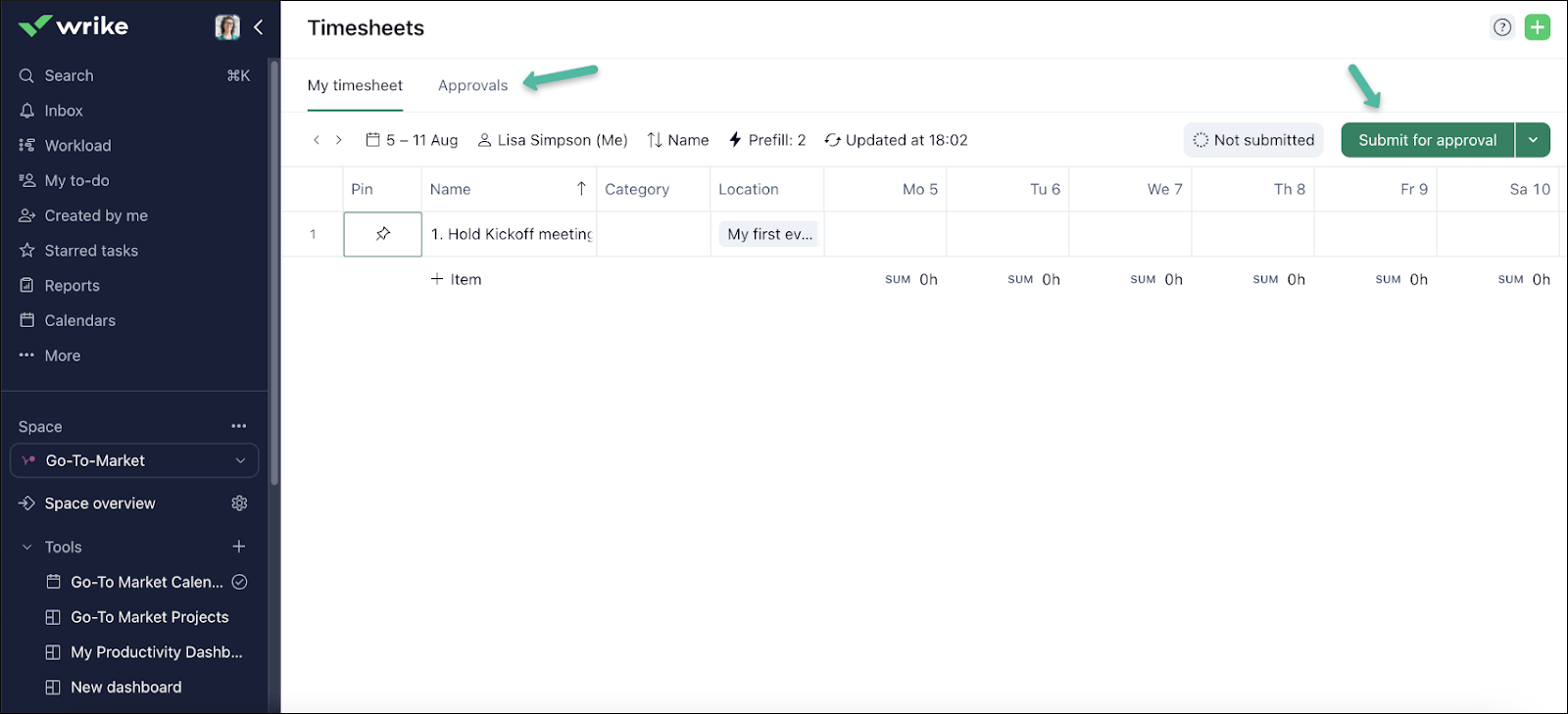
Task: Open the Submit for approval dropdown arrow
Action: [1533, 140]
